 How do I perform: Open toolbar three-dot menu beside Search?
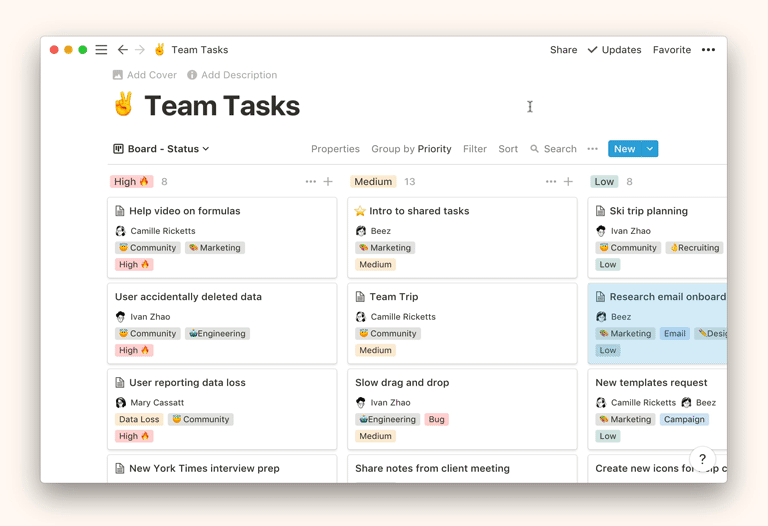click(592, 149)
